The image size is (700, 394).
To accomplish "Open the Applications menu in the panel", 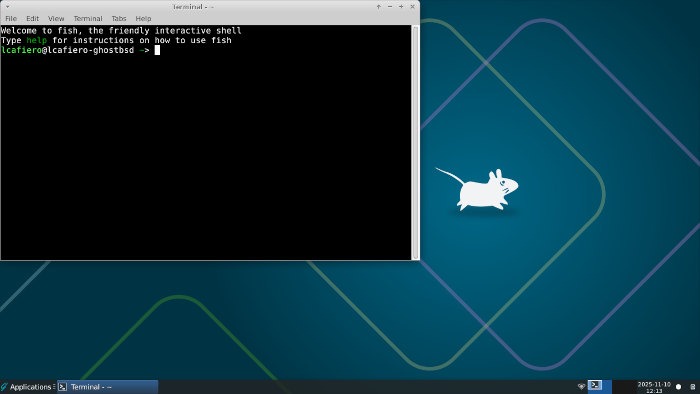I will coord(30,387).
